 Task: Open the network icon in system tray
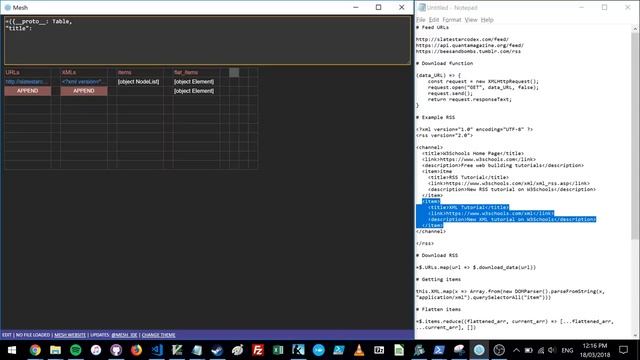[541, 350]
